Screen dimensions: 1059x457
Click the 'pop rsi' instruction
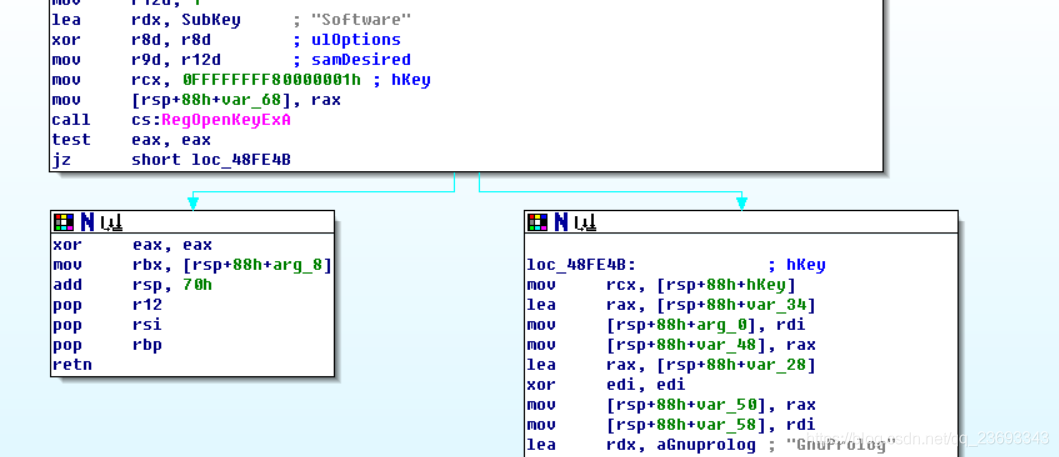107,325
